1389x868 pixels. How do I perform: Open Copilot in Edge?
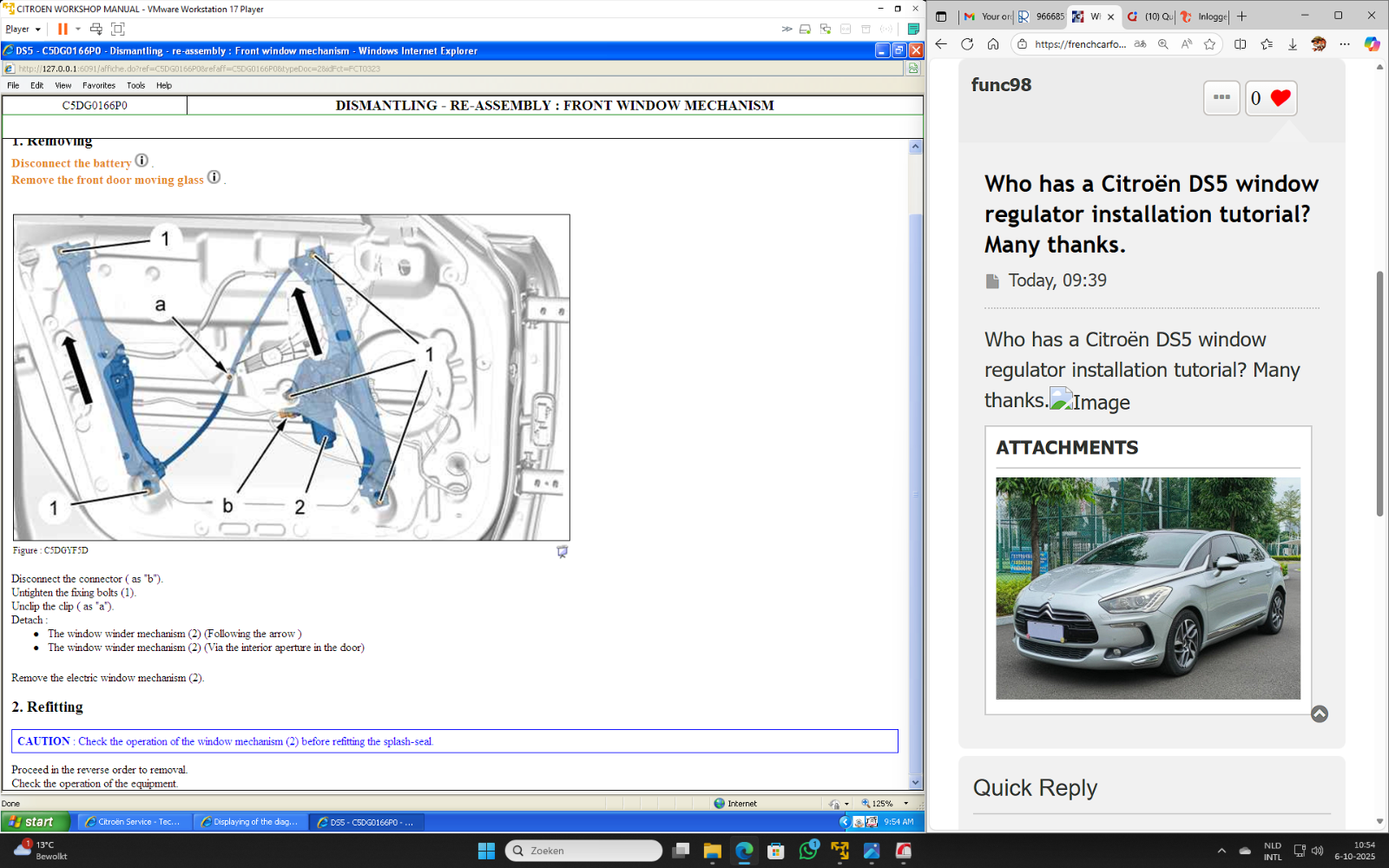coord(1373,44)
